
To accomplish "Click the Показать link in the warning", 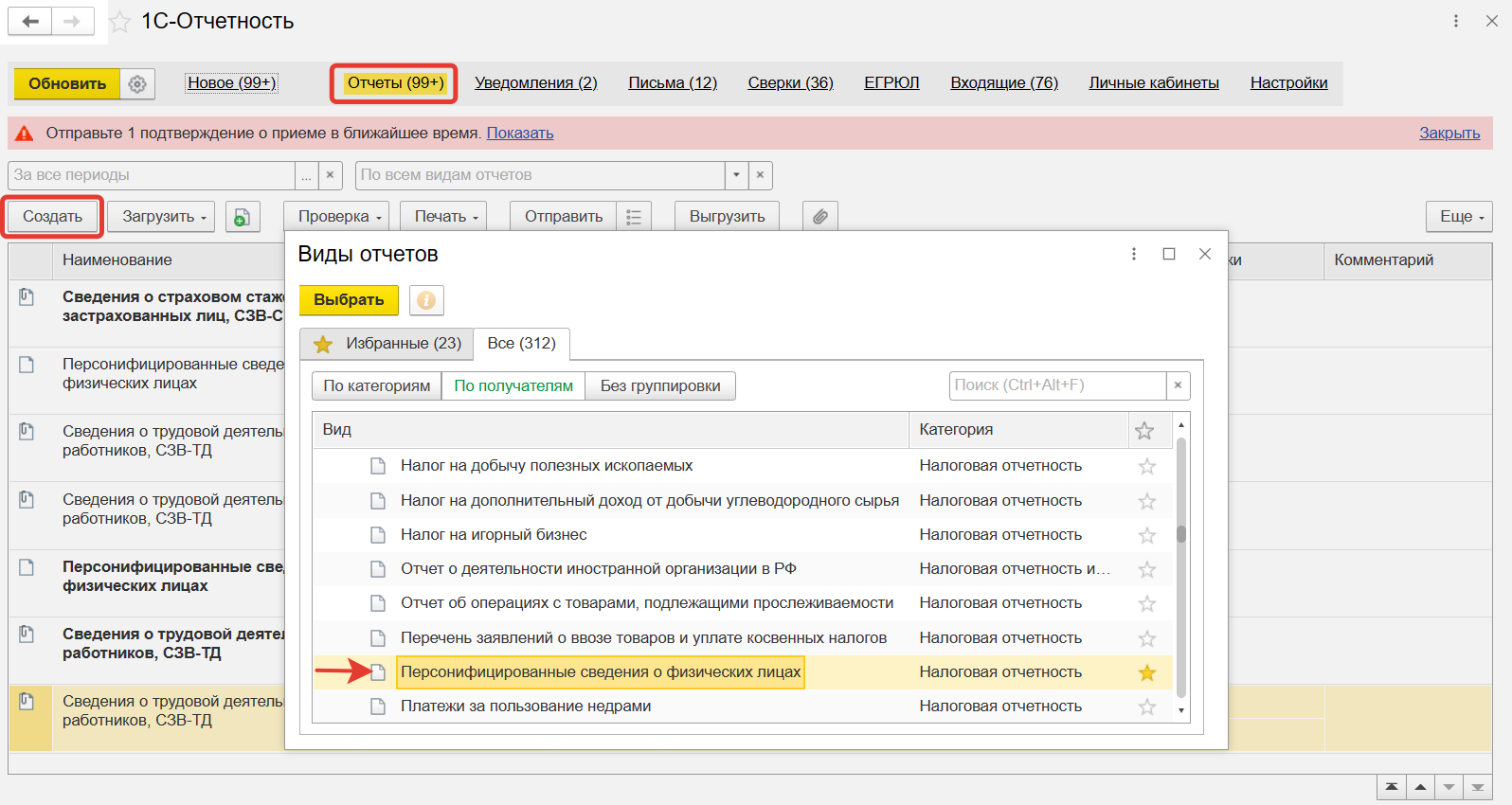I will 520,134.
